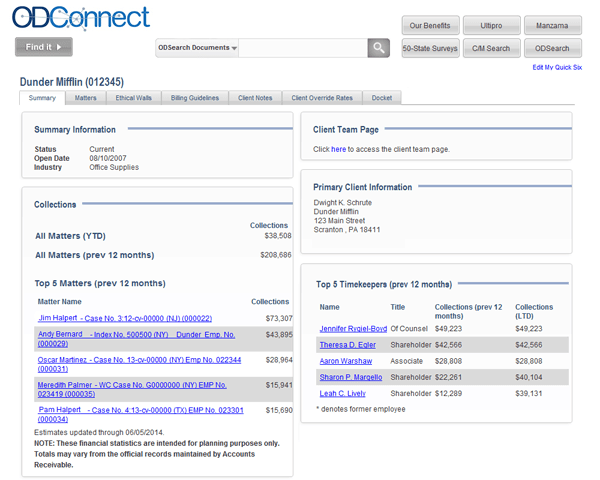Viewport: 600px width, 480px height.
Task: Click the Status value Current
Action: pos(102,149)
